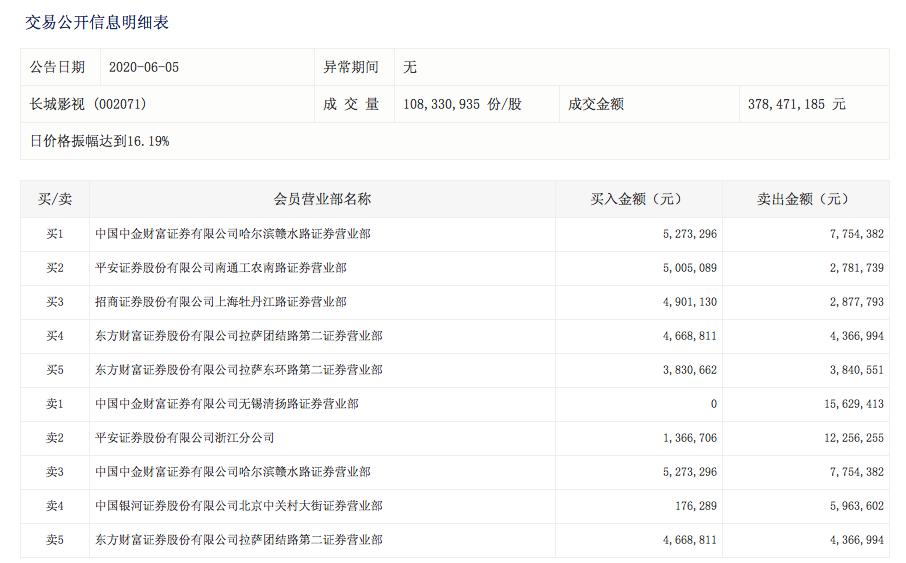Viewport: 906px width, 563px height.
Task: Click the 买/卖 column header
Action: pos(55,199)
